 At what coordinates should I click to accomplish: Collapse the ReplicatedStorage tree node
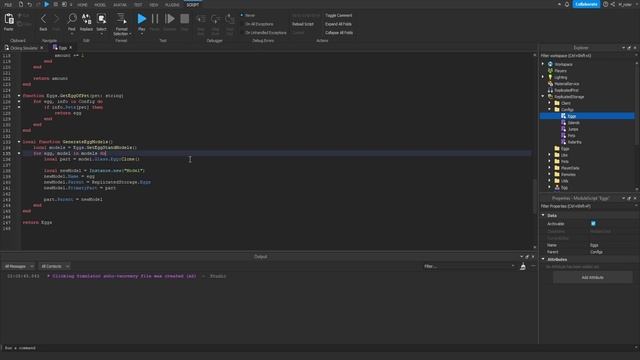tap(543, 97)
